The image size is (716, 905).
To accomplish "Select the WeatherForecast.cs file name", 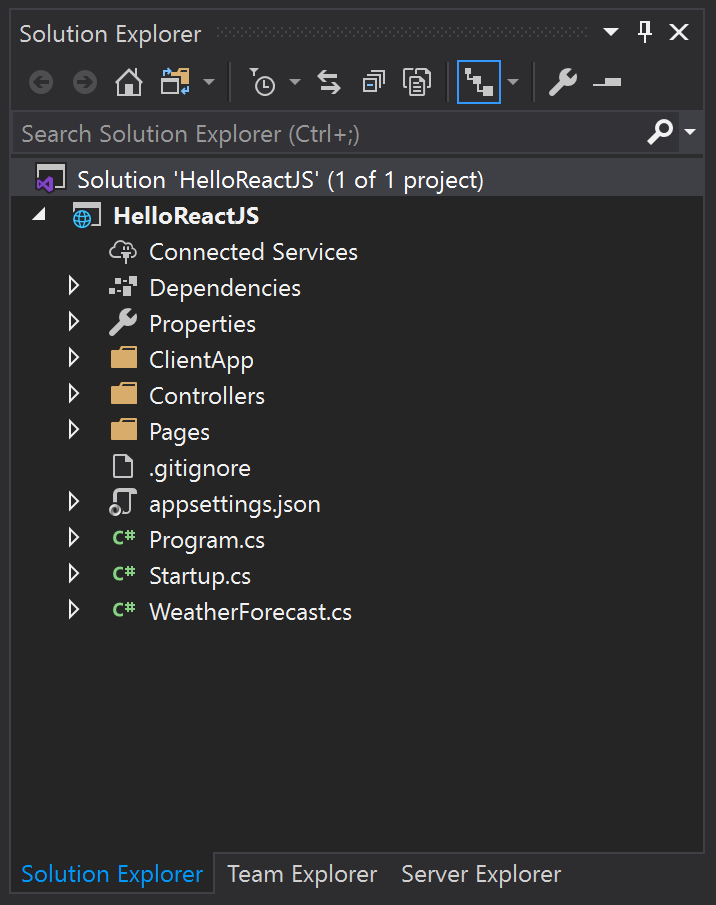I will point(250,612).
